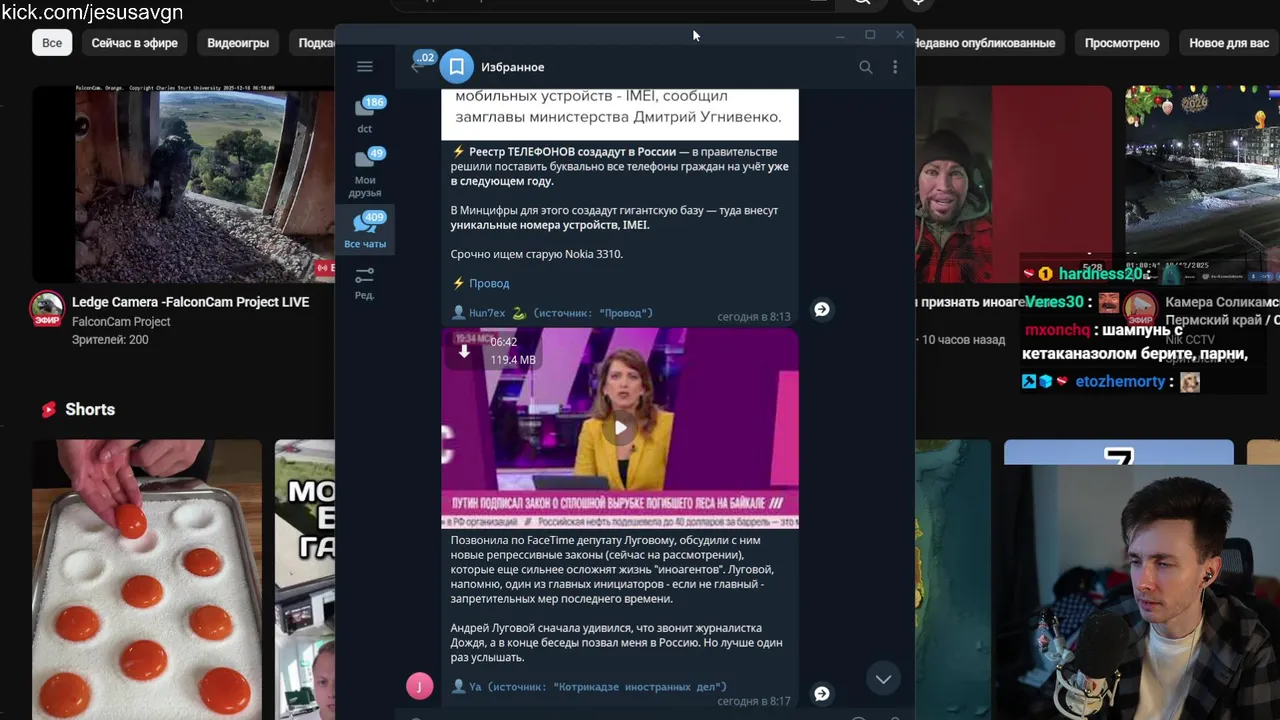Click the FalconCam Project channel avatar
The width and height of the screenshot is (1280, 720).
coord(47,309)
